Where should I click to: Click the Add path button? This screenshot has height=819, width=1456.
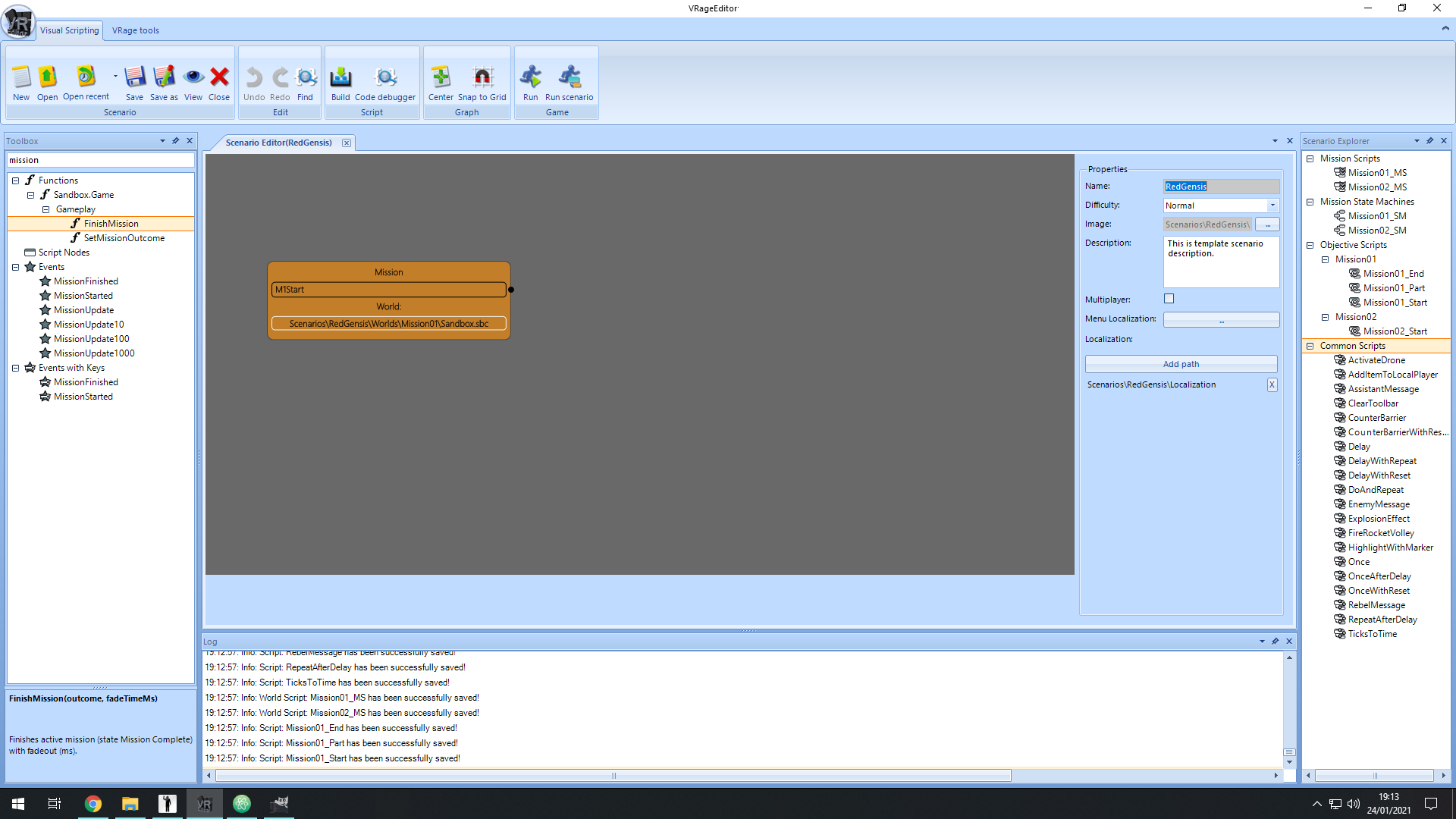pyautogui.click(x=1181, y=364)
